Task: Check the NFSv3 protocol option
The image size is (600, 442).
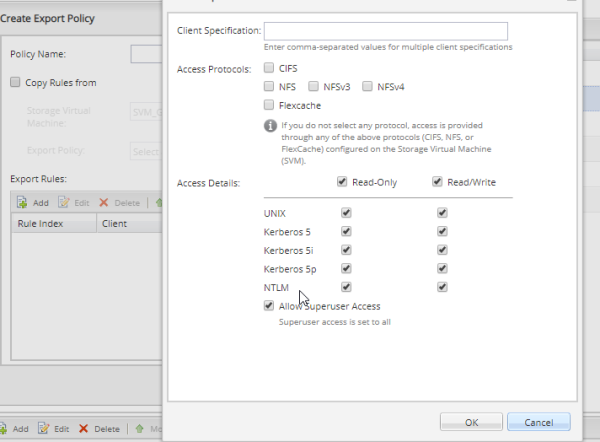Action: coord(314,87)
